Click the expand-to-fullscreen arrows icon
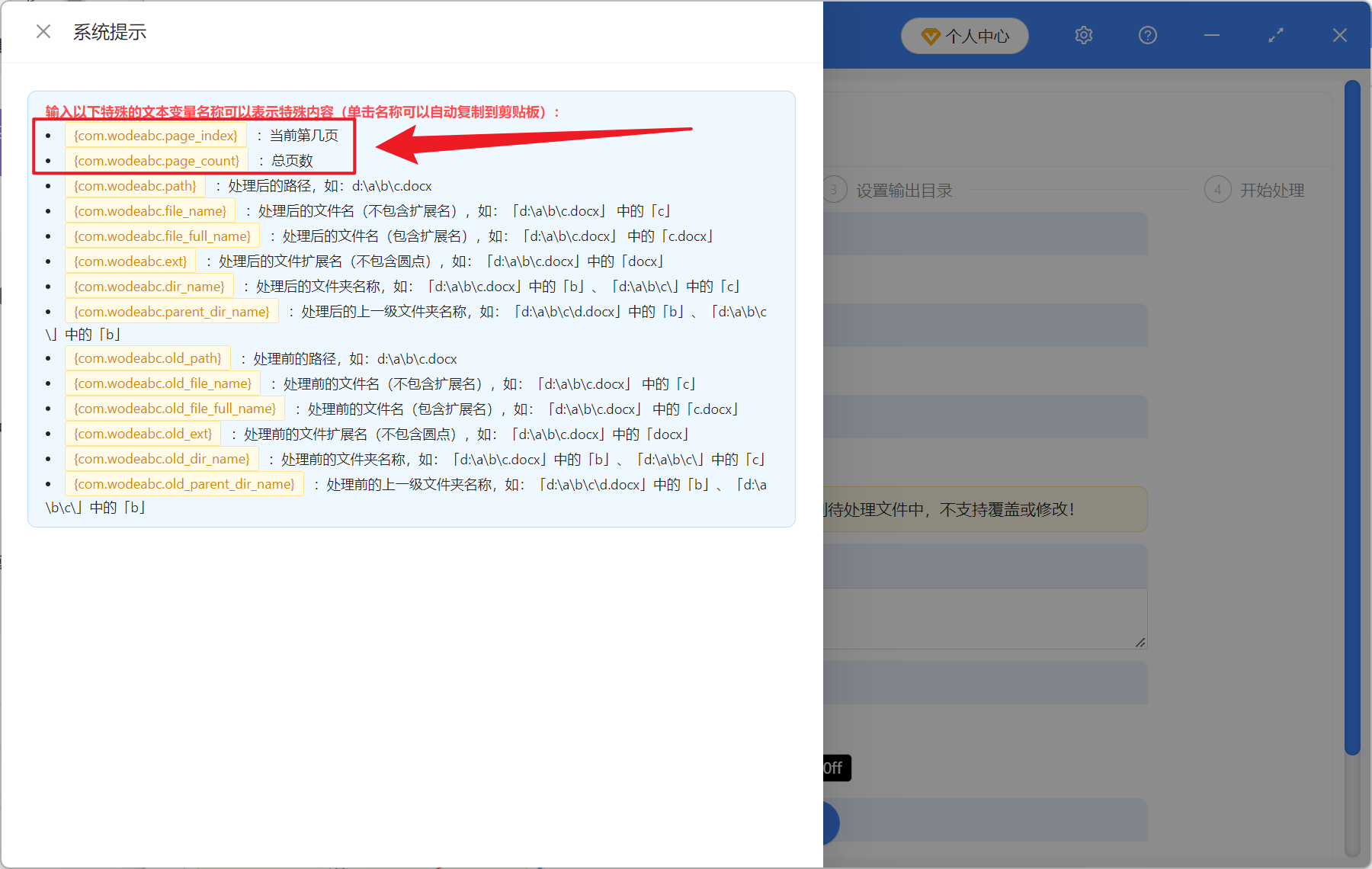 click(x=1275, y=35)
